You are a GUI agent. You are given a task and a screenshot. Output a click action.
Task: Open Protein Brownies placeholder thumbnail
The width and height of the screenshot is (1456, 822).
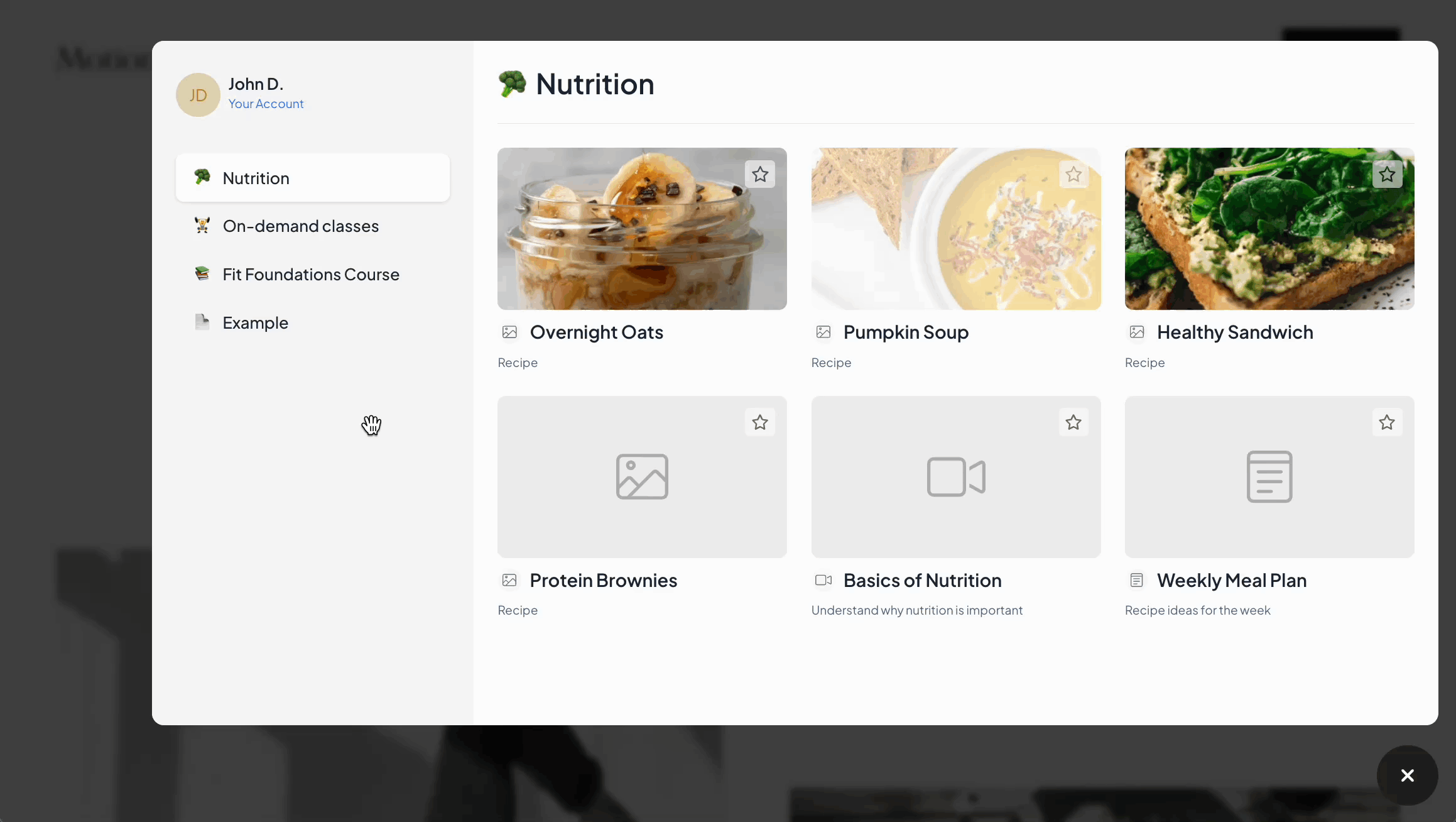tap(642, 476)
